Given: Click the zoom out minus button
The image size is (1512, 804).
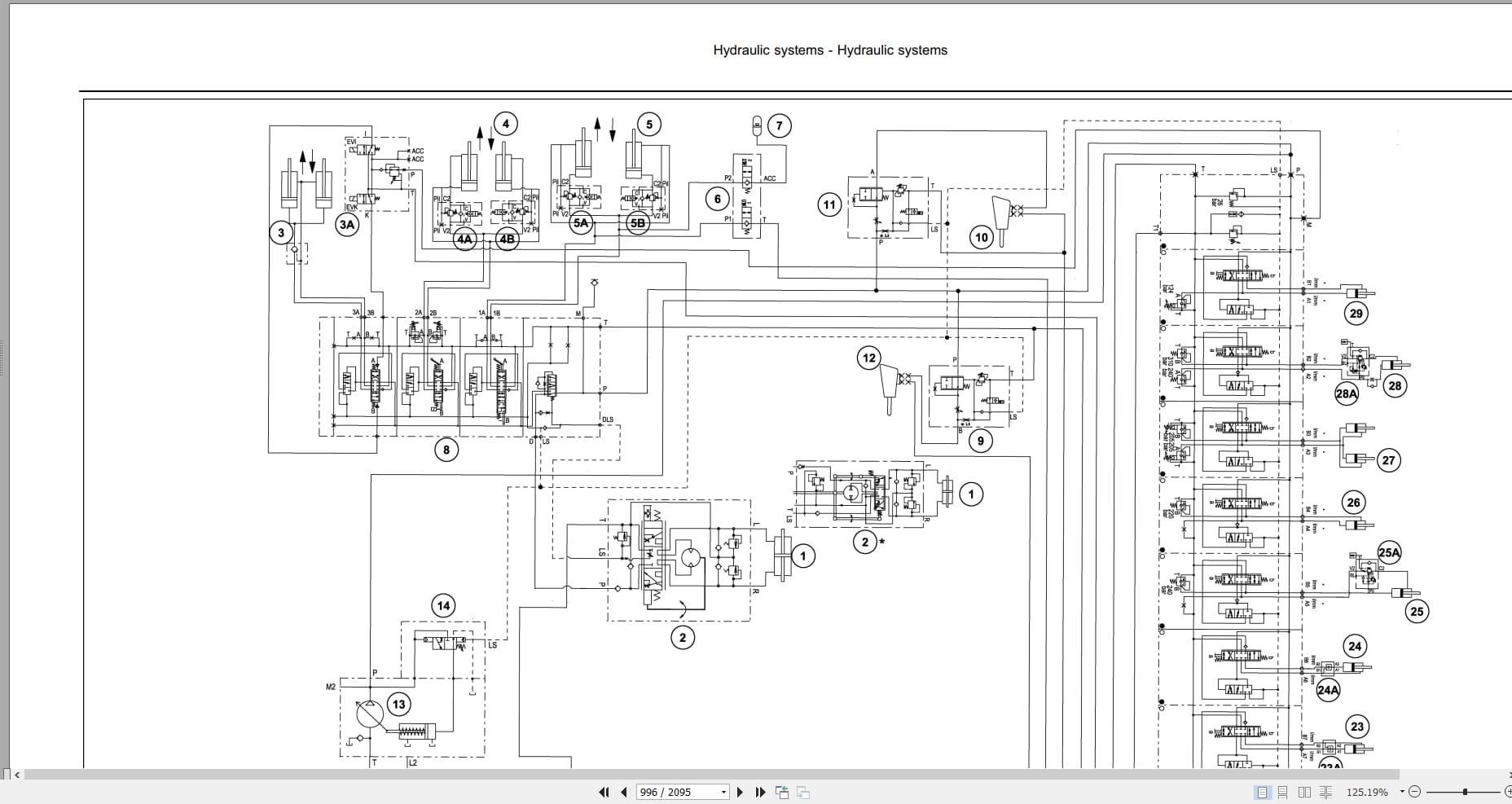Looking at the screenshot, I should click(1414, 792).
